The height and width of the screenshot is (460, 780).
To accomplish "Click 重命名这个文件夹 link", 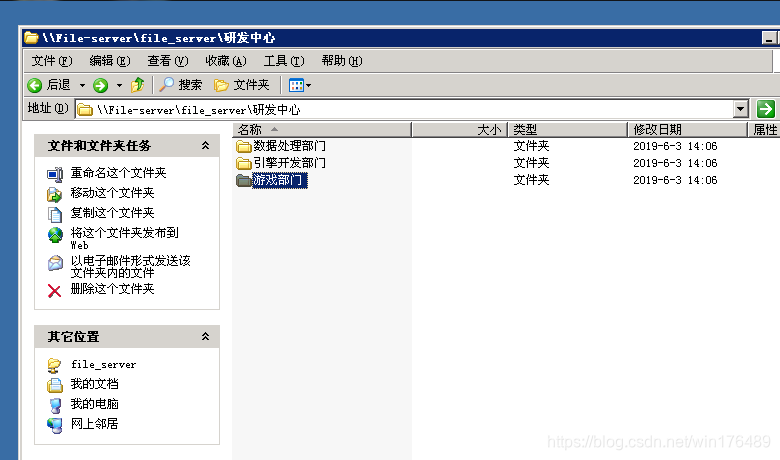I will (118, 173).
